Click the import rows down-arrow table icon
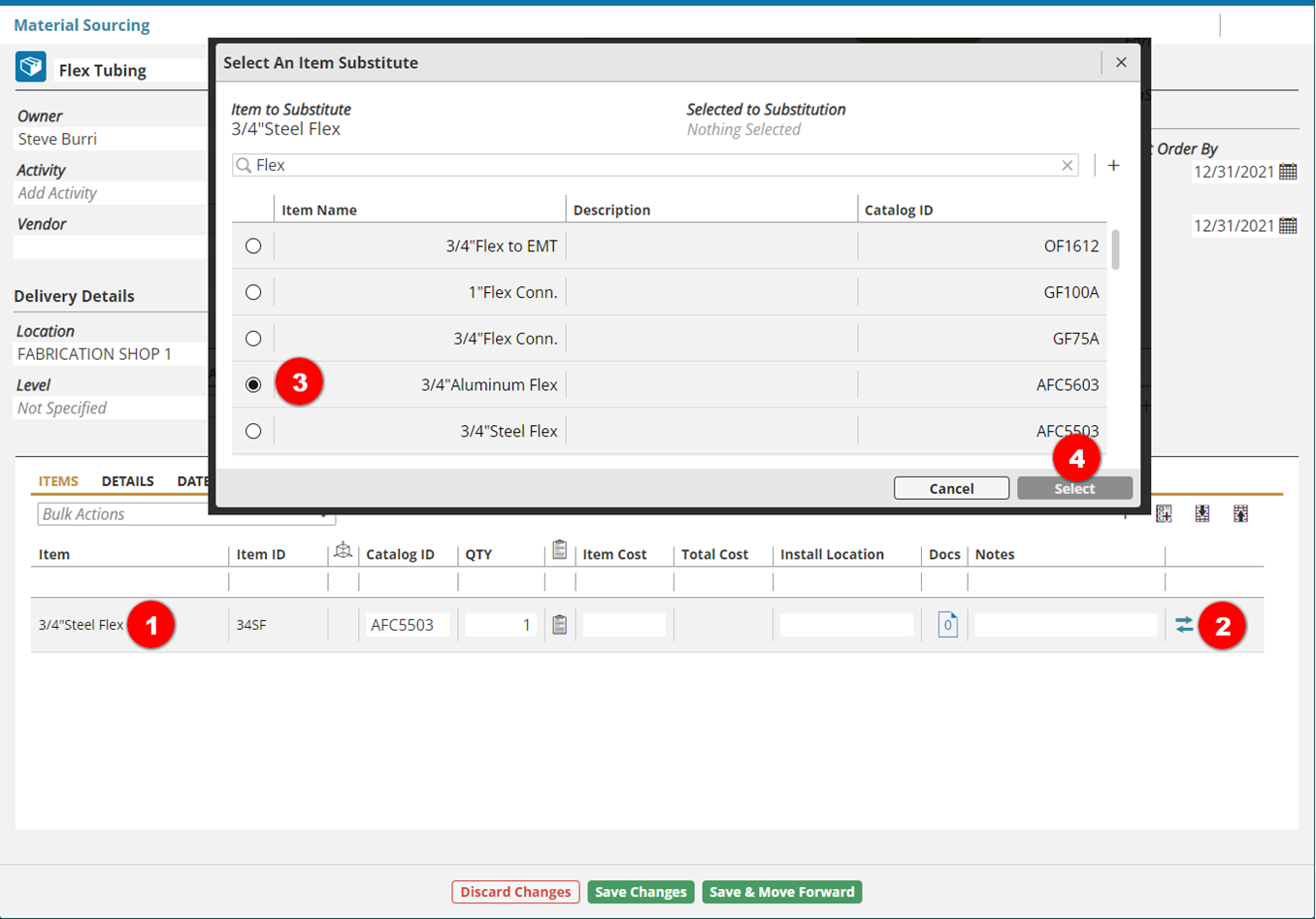The width and height of the screenshot is (1316, 919). coord(1202,514)
